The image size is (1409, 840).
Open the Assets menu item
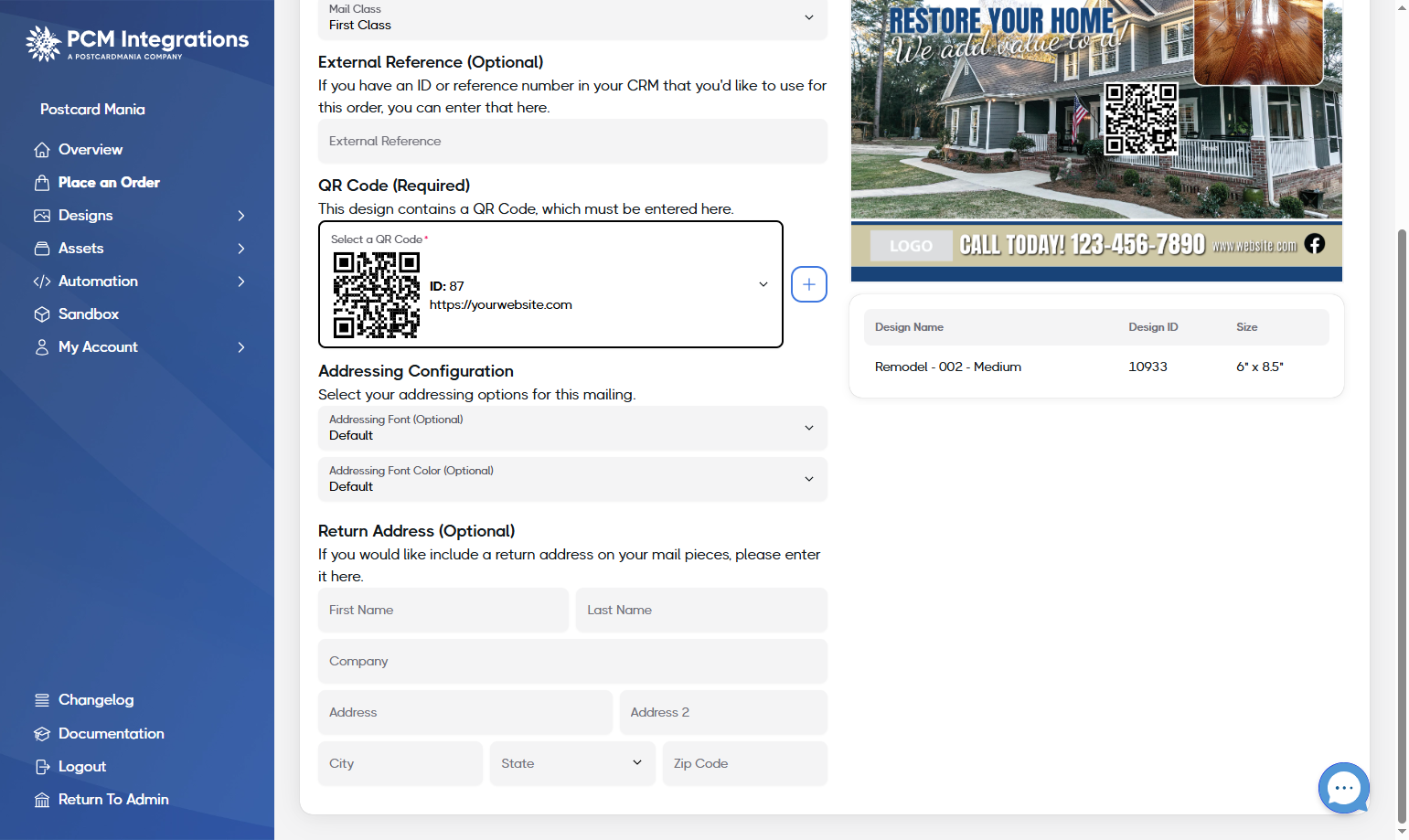click(81, 249)
